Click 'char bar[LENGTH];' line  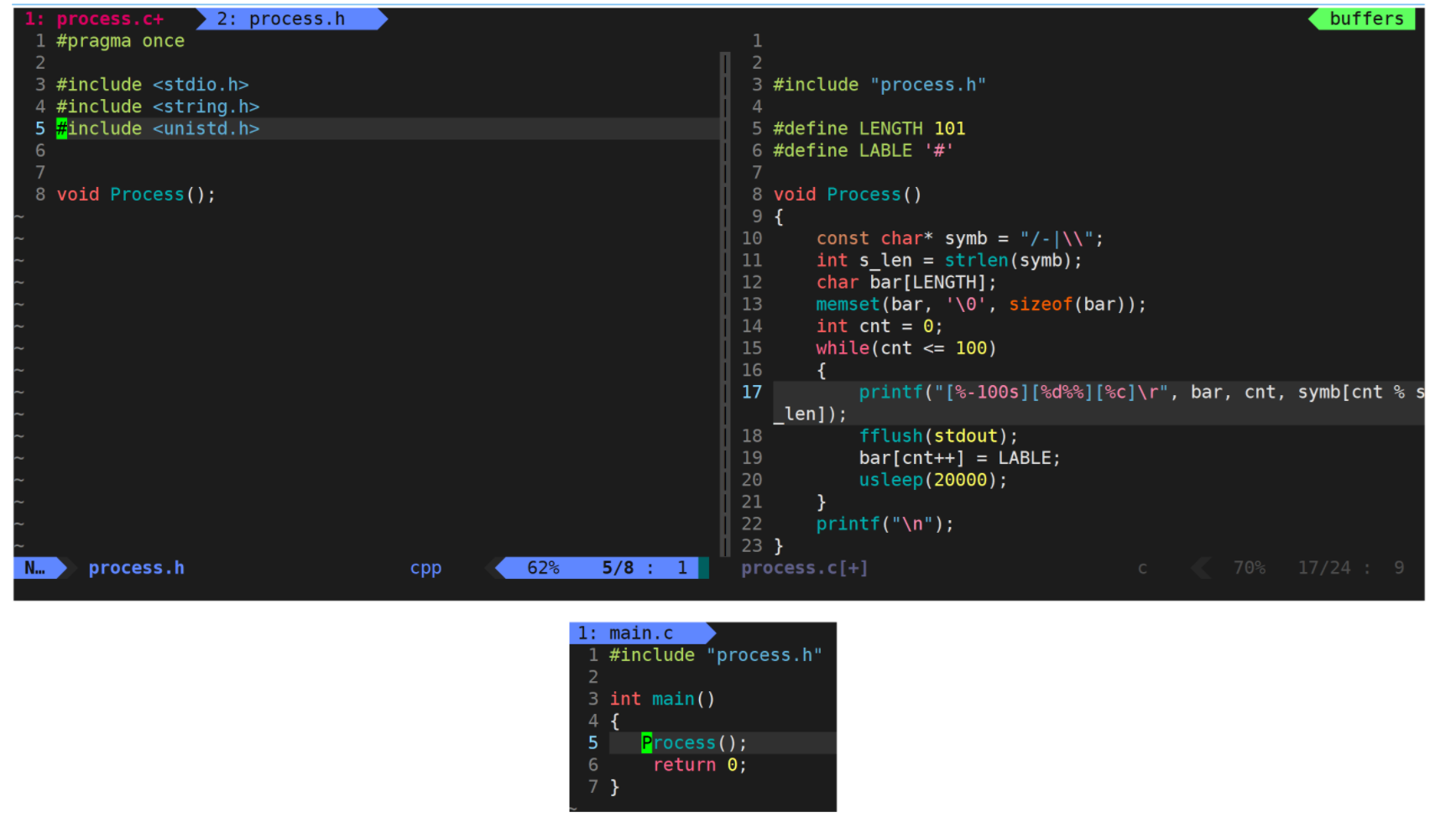point(905,283)
